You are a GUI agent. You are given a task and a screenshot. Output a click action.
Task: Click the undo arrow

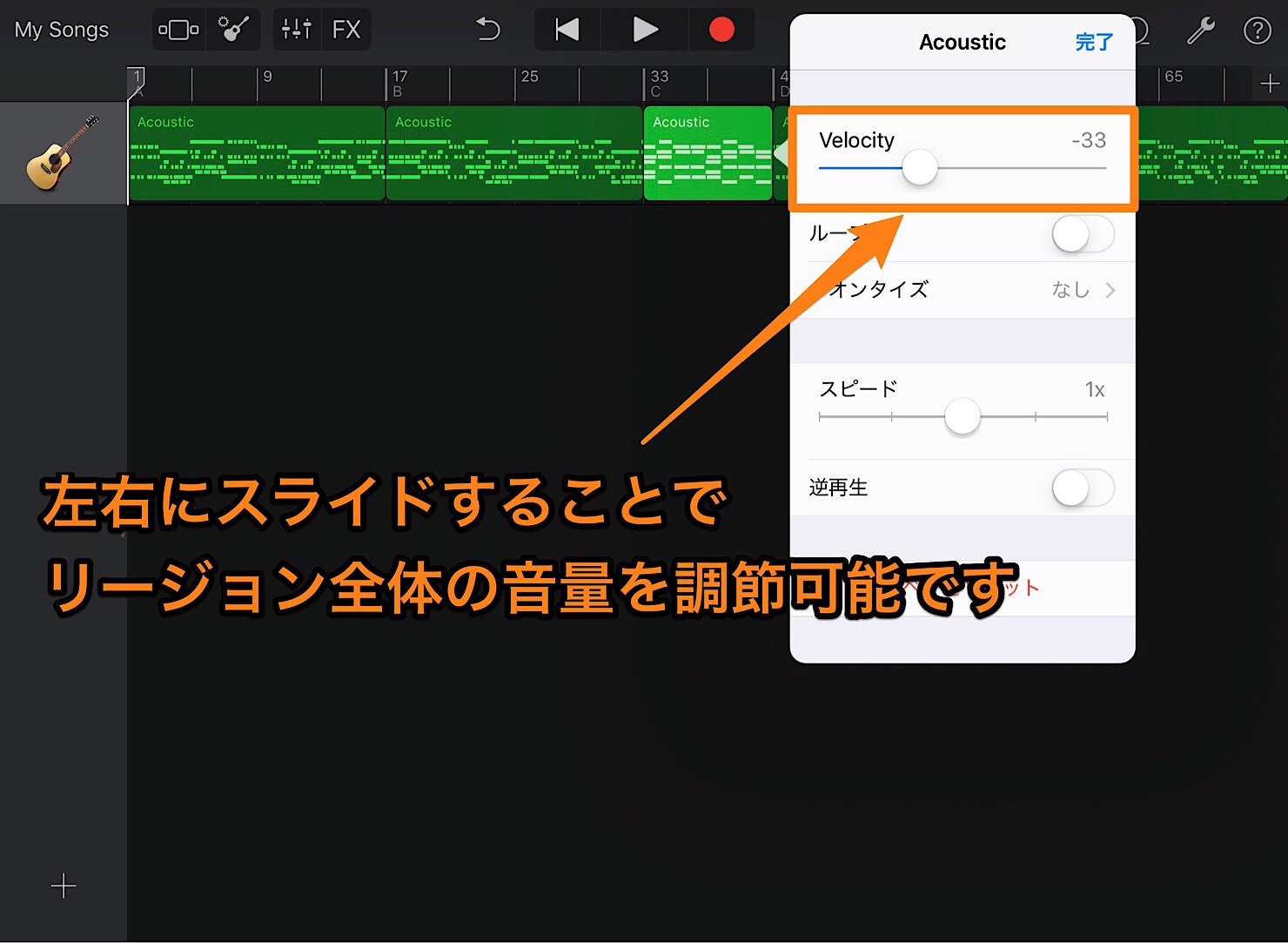click(x=488, y=30)
